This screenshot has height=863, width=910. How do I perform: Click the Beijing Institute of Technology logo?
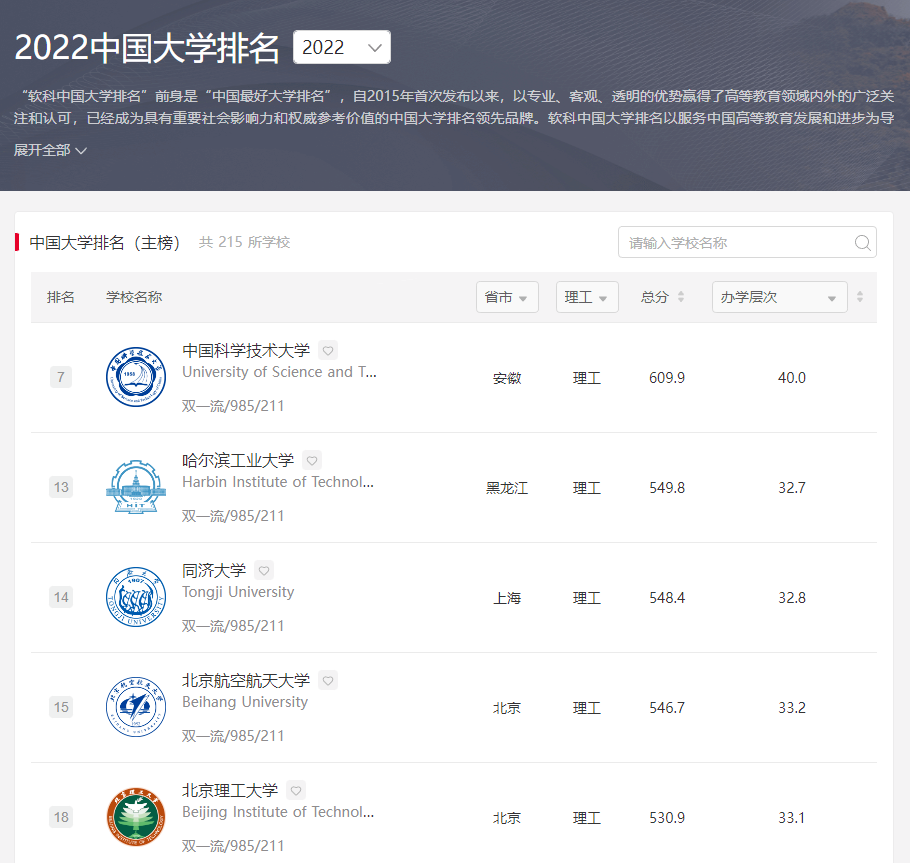136,817
